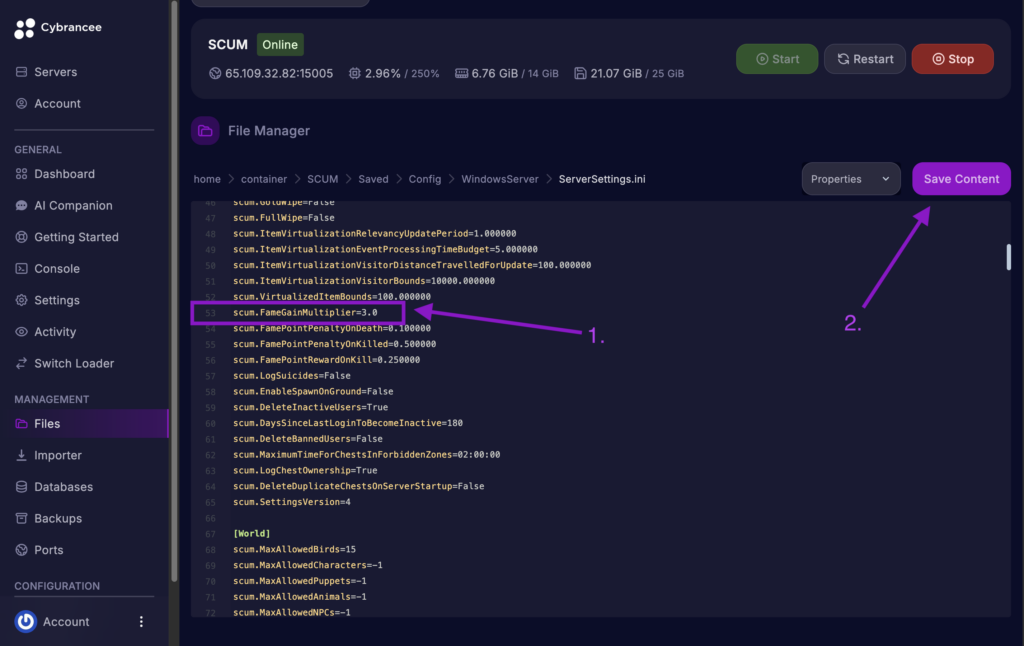Click the Settings gear icon
Image resolution: width=1024 pixels, height=646 pixels.
22,300
